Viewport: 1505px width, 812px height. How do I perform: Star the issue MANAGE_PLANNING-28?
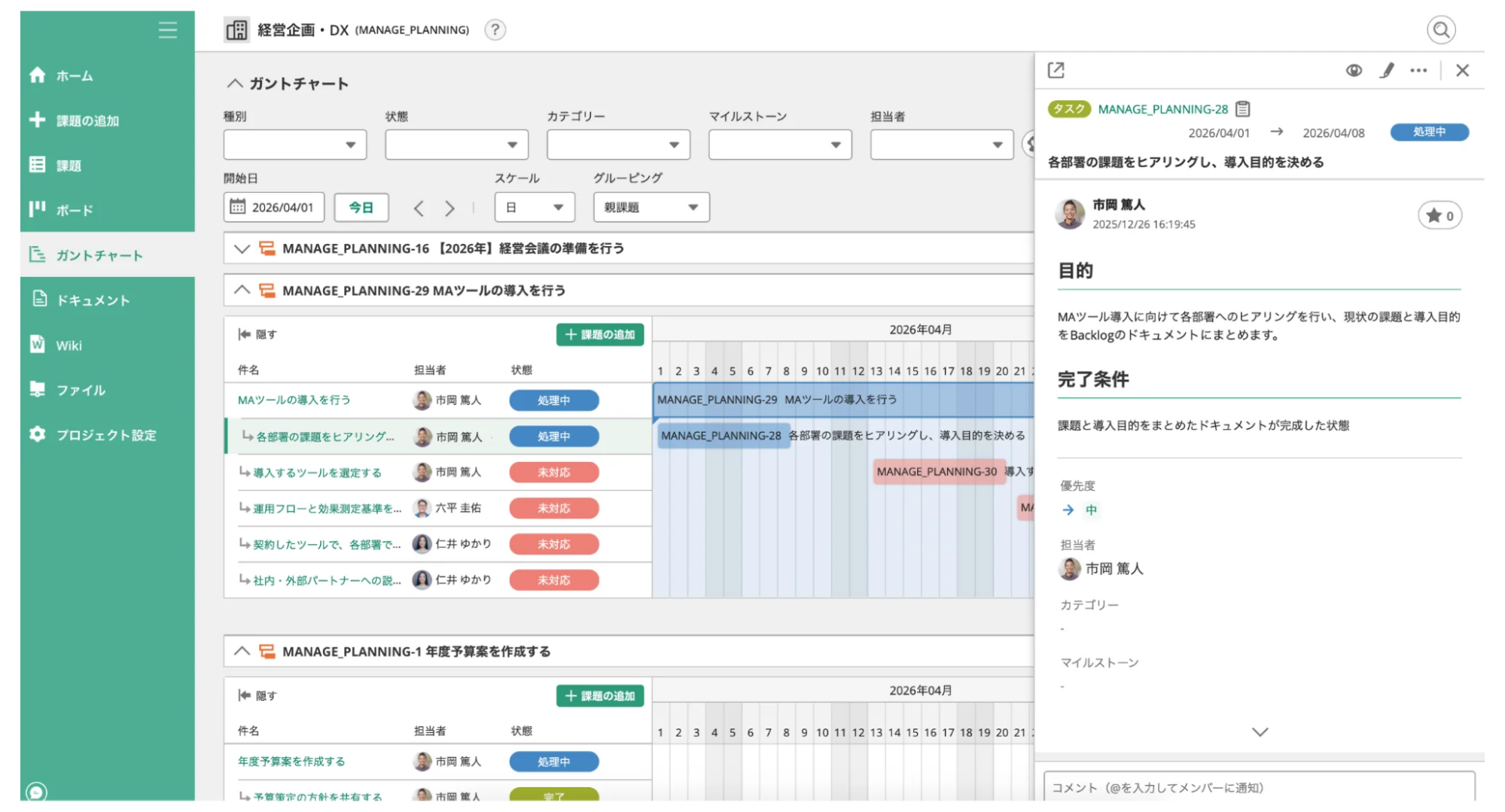[1439, 216]
